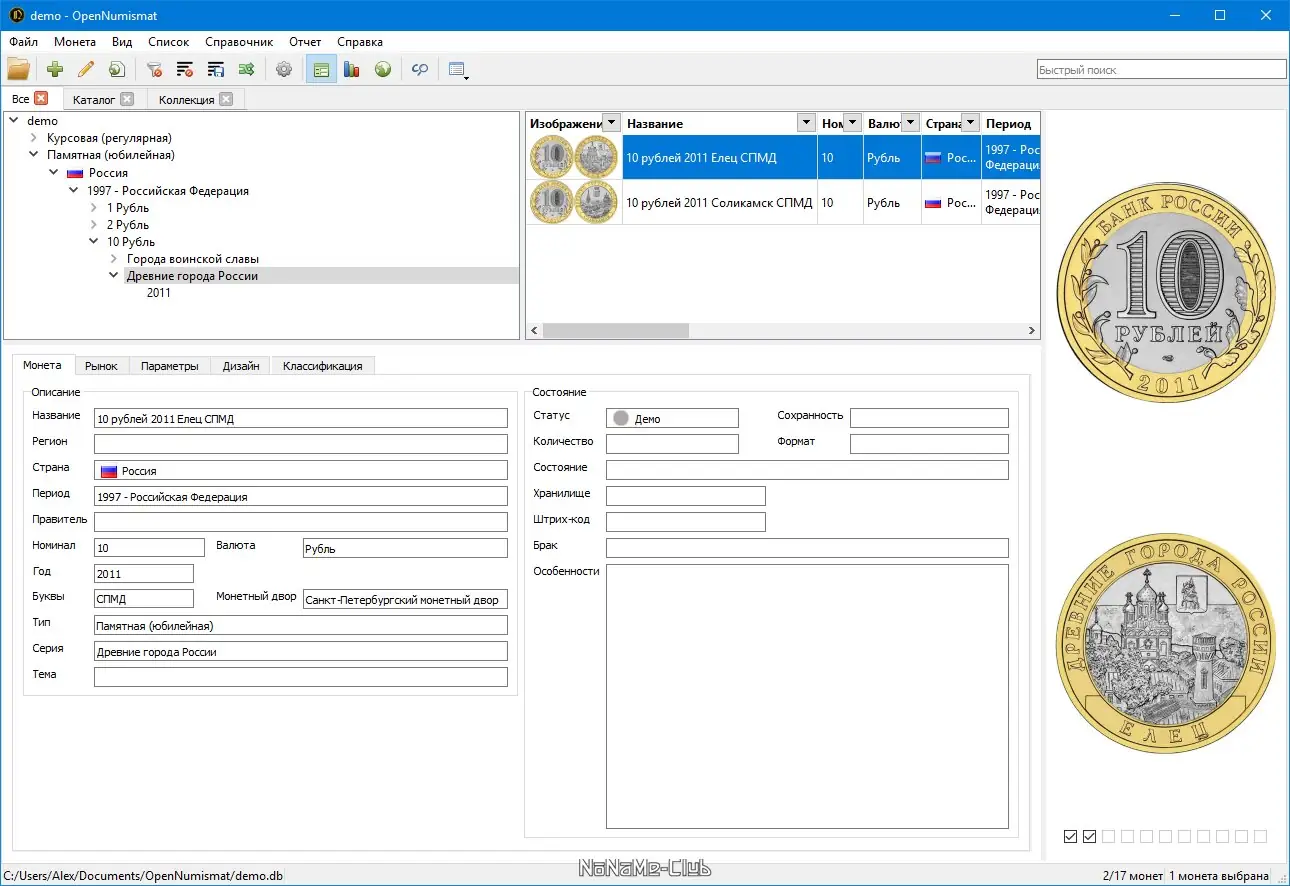Click the large reverse Елец coin image
Viewport: 1290px width, 886px height.
[1166, 643]
